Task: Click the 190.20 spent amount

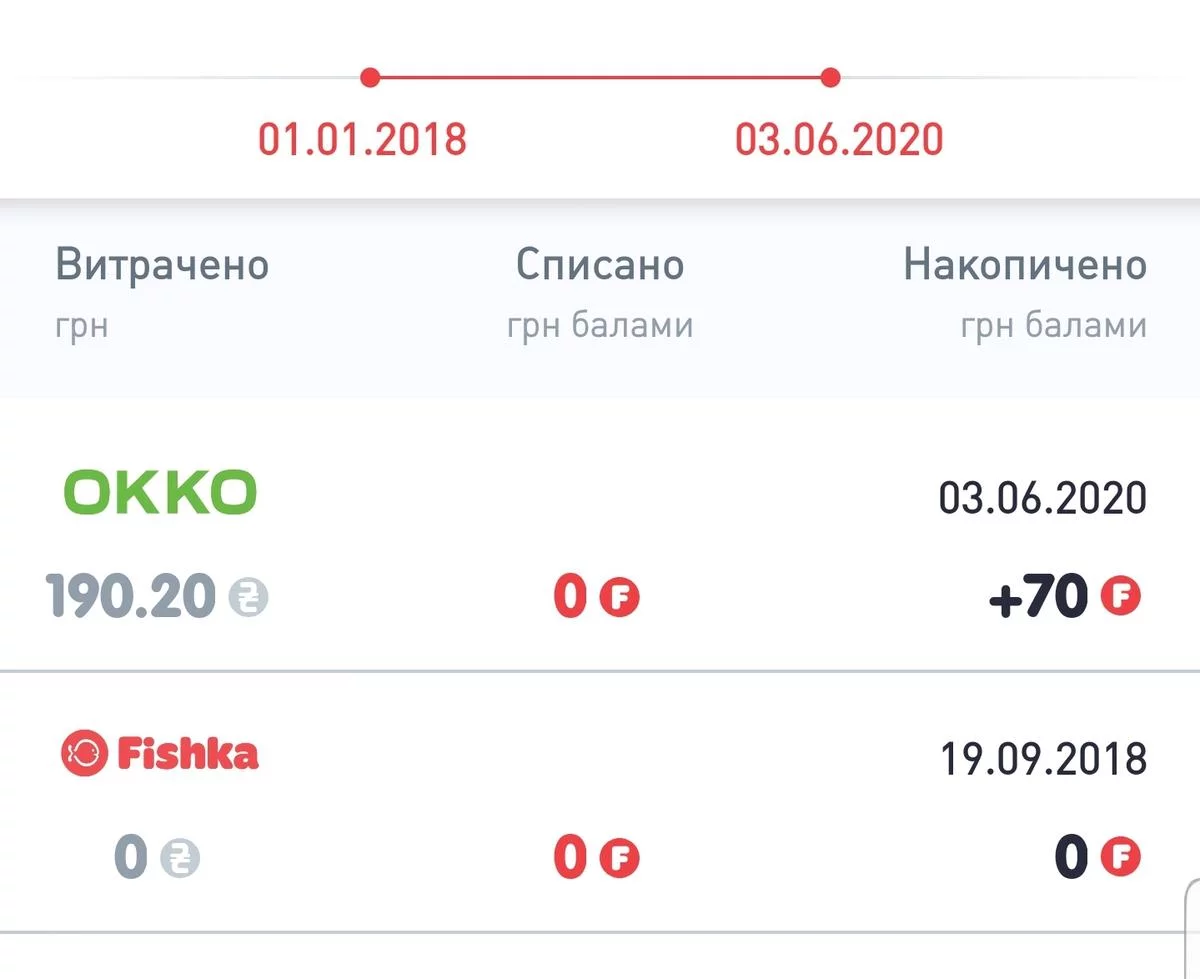Action: pyautogui.click(x=131, y=598)
